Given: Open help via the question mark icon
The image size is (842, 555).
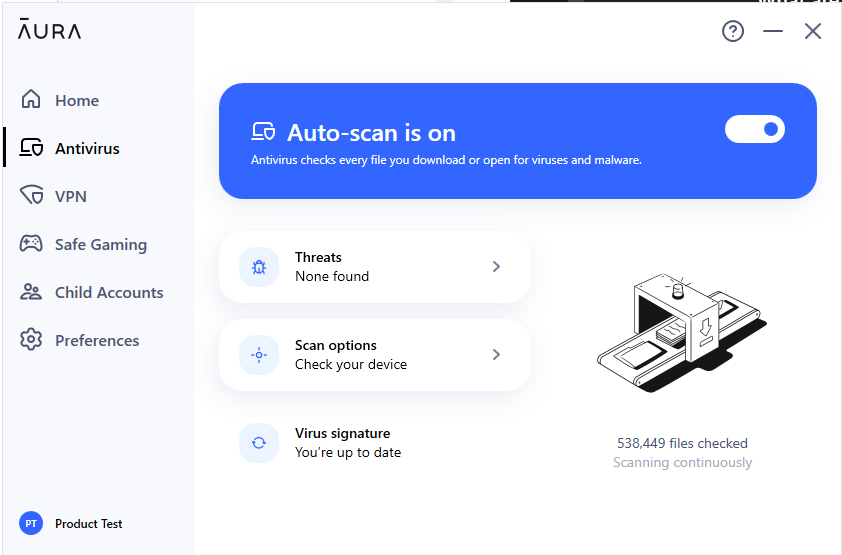Looking at the screenshot, I should [732, 31].
